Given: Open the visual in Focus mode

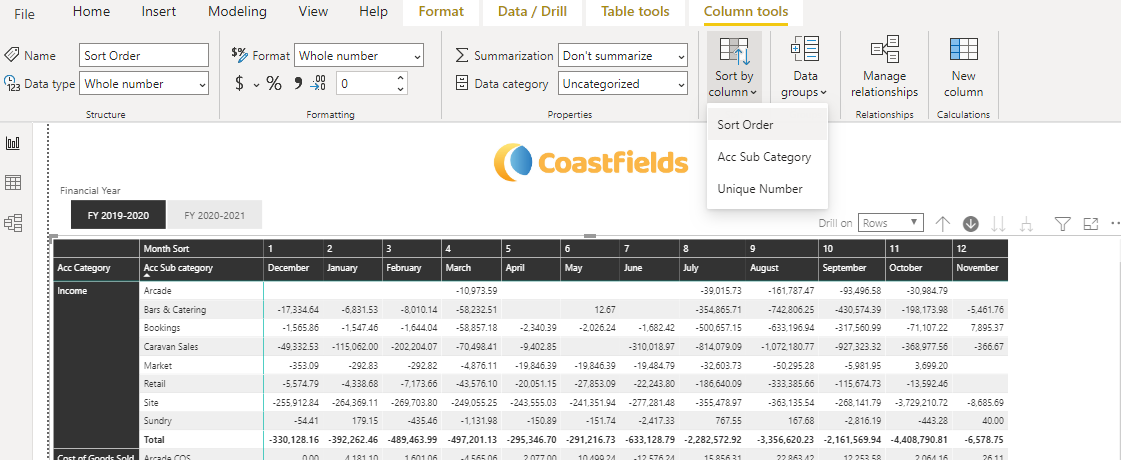Looking at the screenshot, I should pos(1090,224).
